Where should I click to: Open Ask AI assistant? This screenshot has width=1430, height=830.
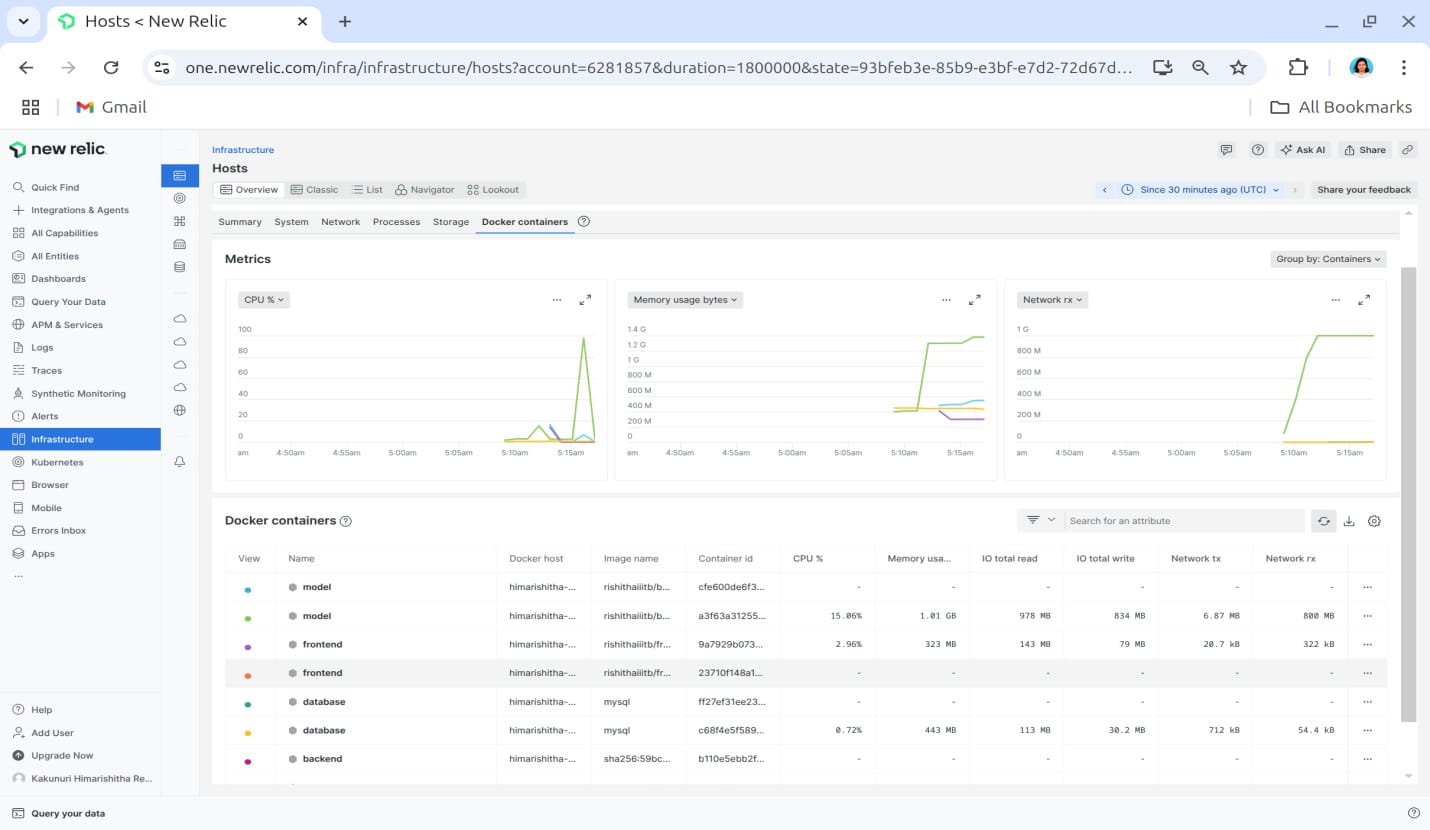(x=1303, y=150)
